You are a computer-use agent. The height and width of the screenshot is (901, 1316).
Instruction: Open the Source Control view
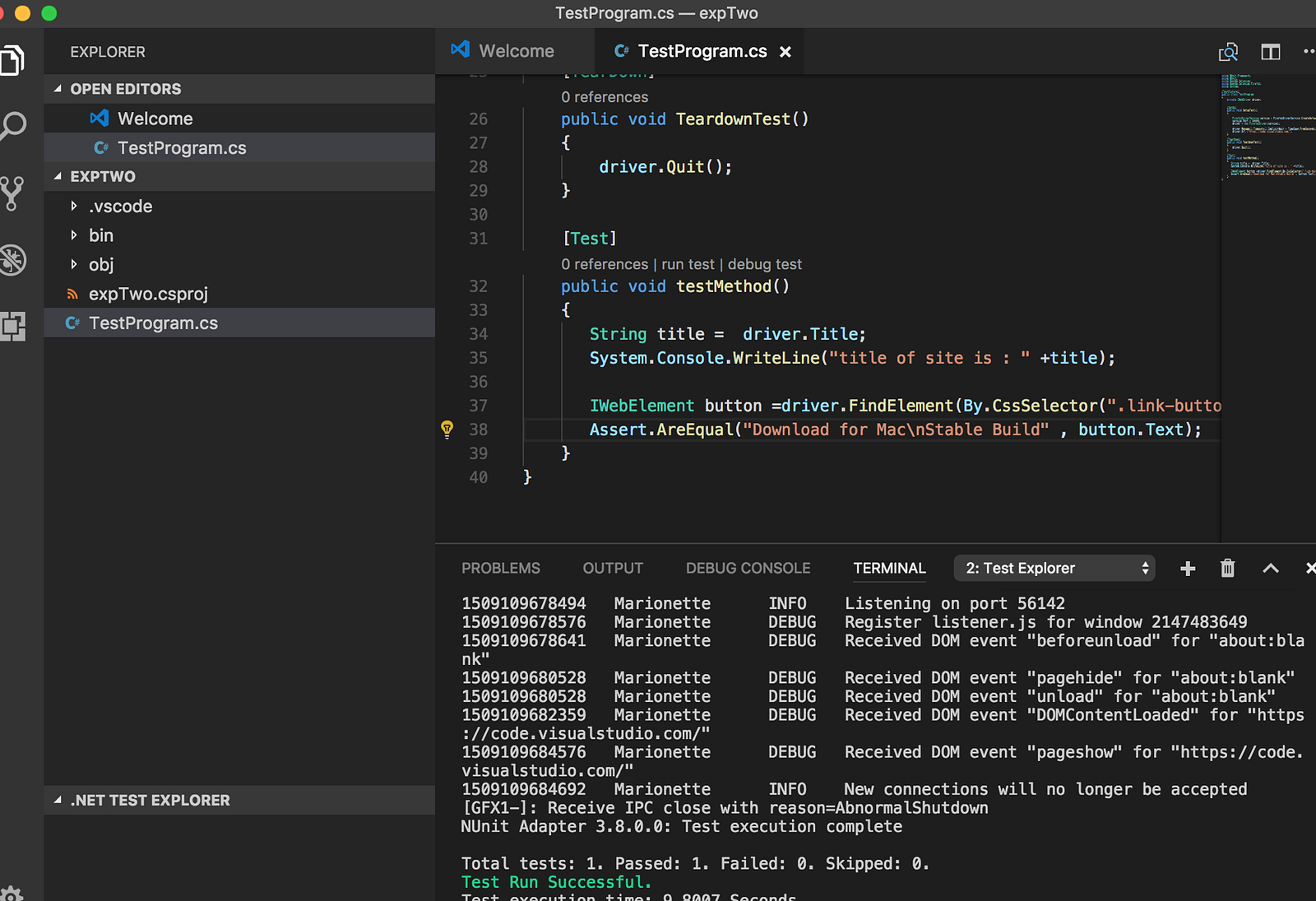pos(12,193)
